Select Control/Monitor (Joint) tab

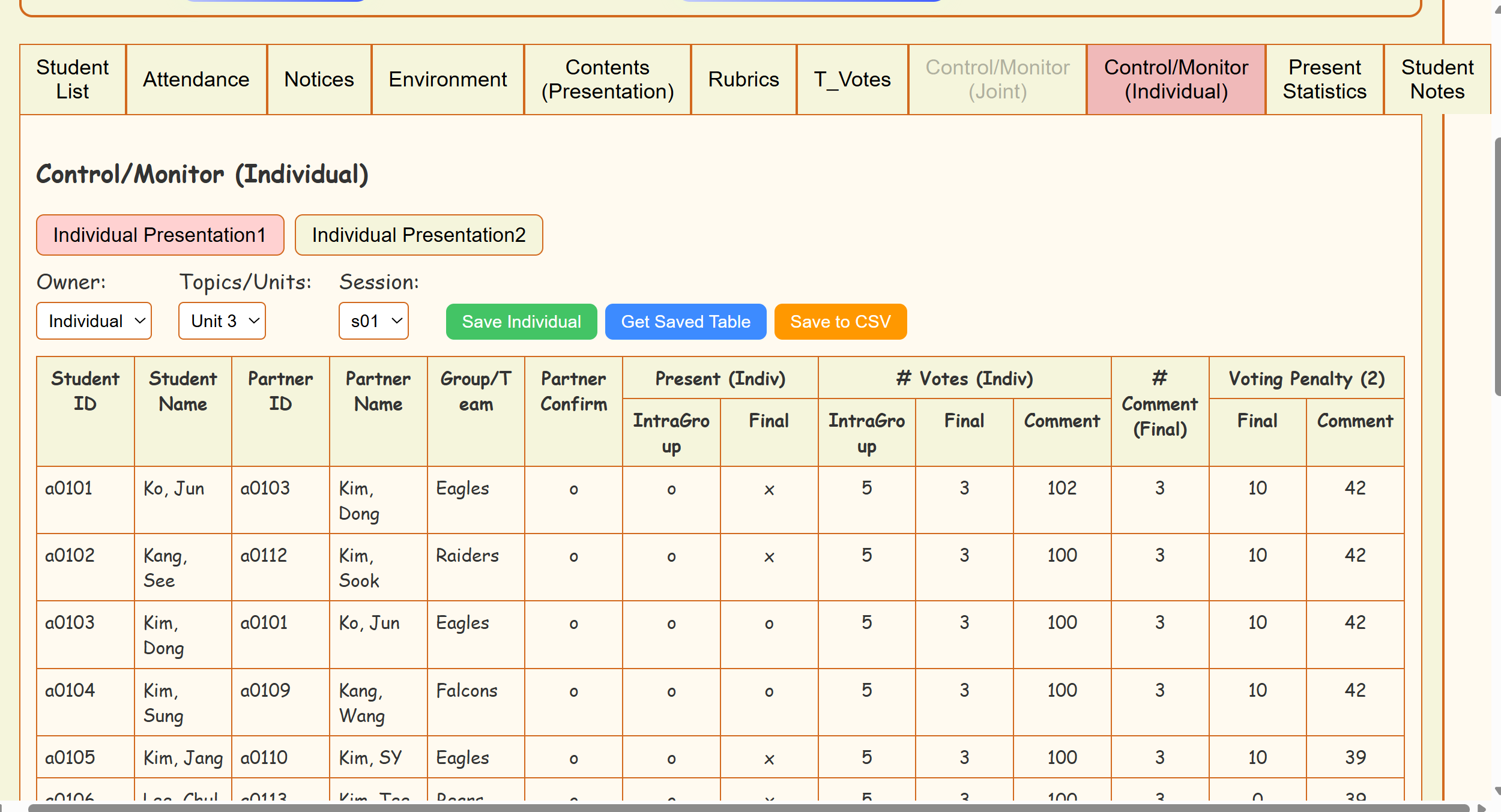click(x=997, y=79)
